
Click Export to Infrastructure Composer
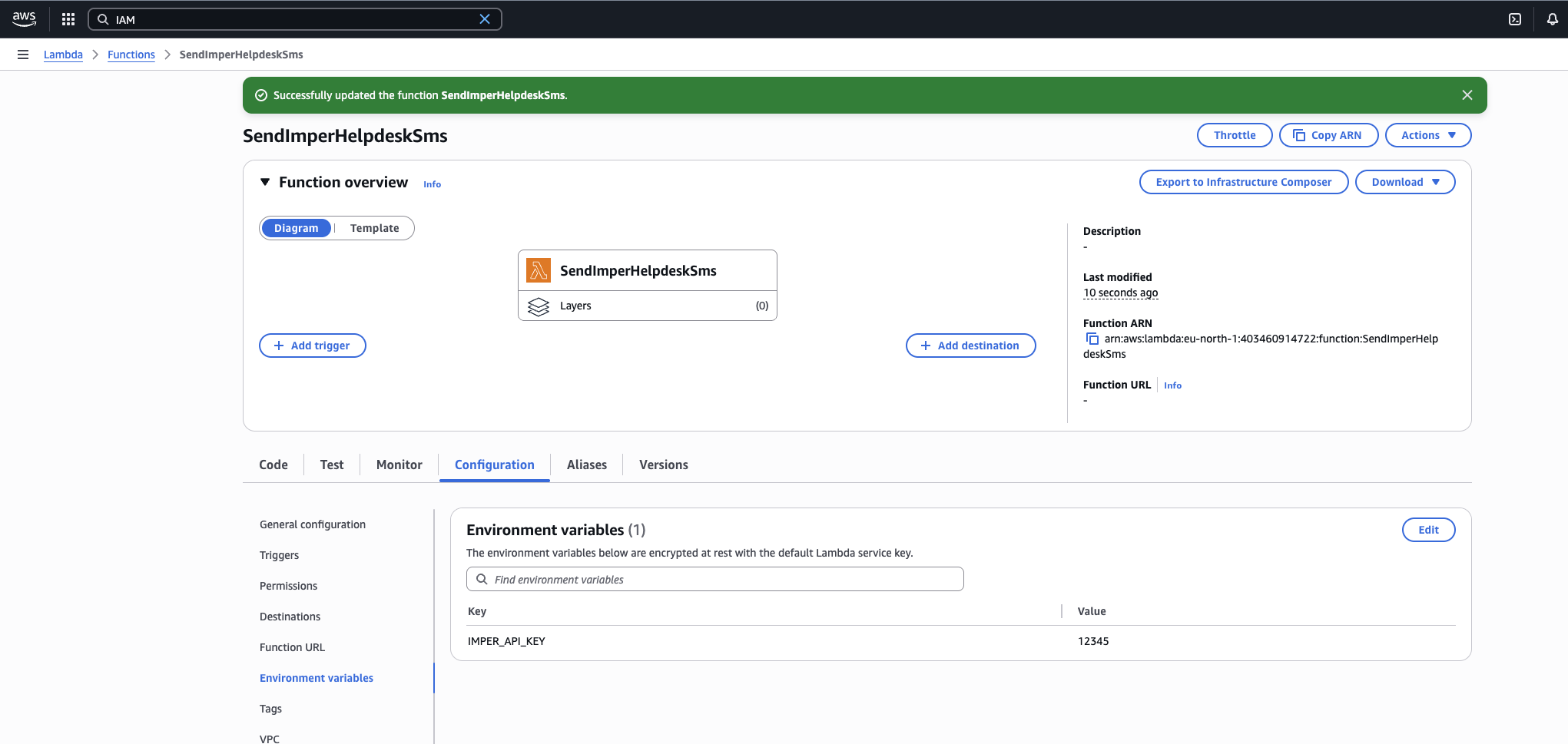pos(1244,182)
